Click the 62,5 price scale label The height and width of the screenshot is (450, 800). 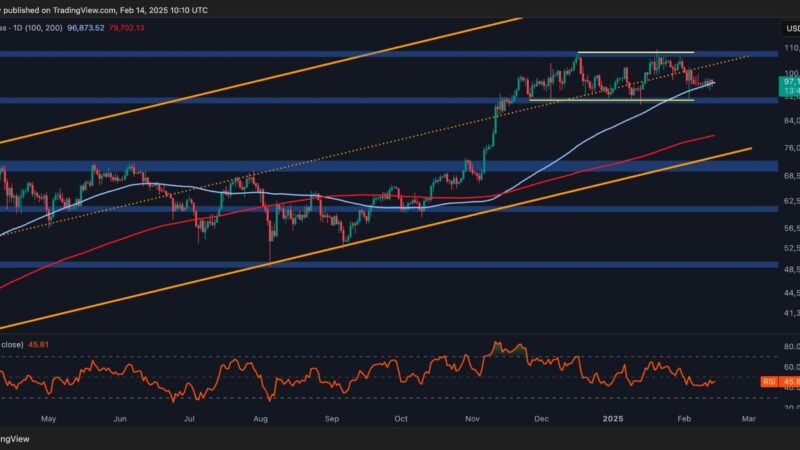tap(791, 201)
